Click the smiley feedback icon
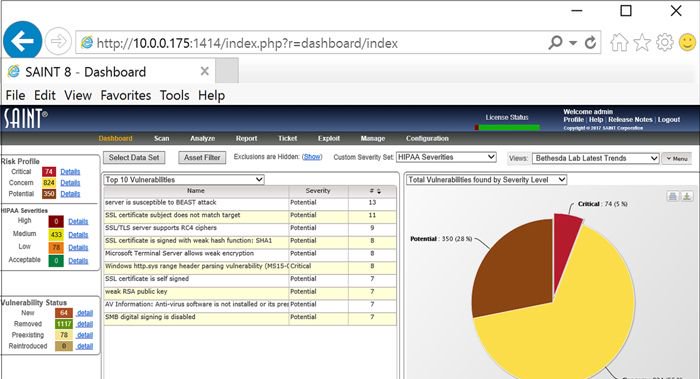The width and height of the screenshot is (700, 379). click(x=688, y=42)
